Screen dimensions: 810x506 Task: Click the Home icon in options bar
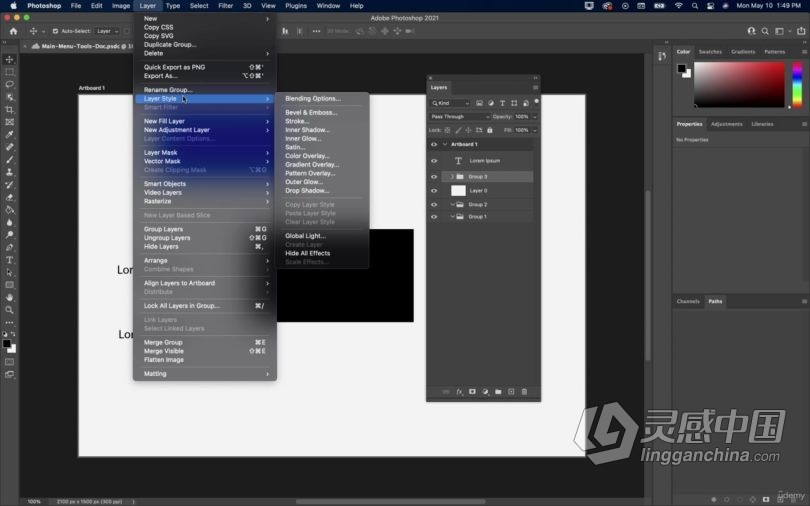pos(13,31)
